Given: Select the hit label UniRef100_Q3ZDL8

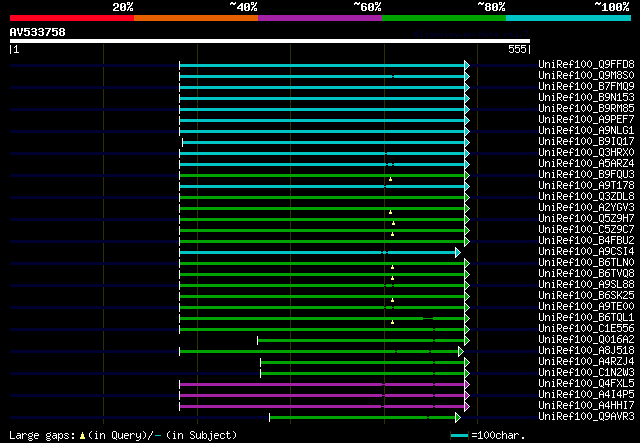Looking at the screenshot, I should tap(586, 196).
